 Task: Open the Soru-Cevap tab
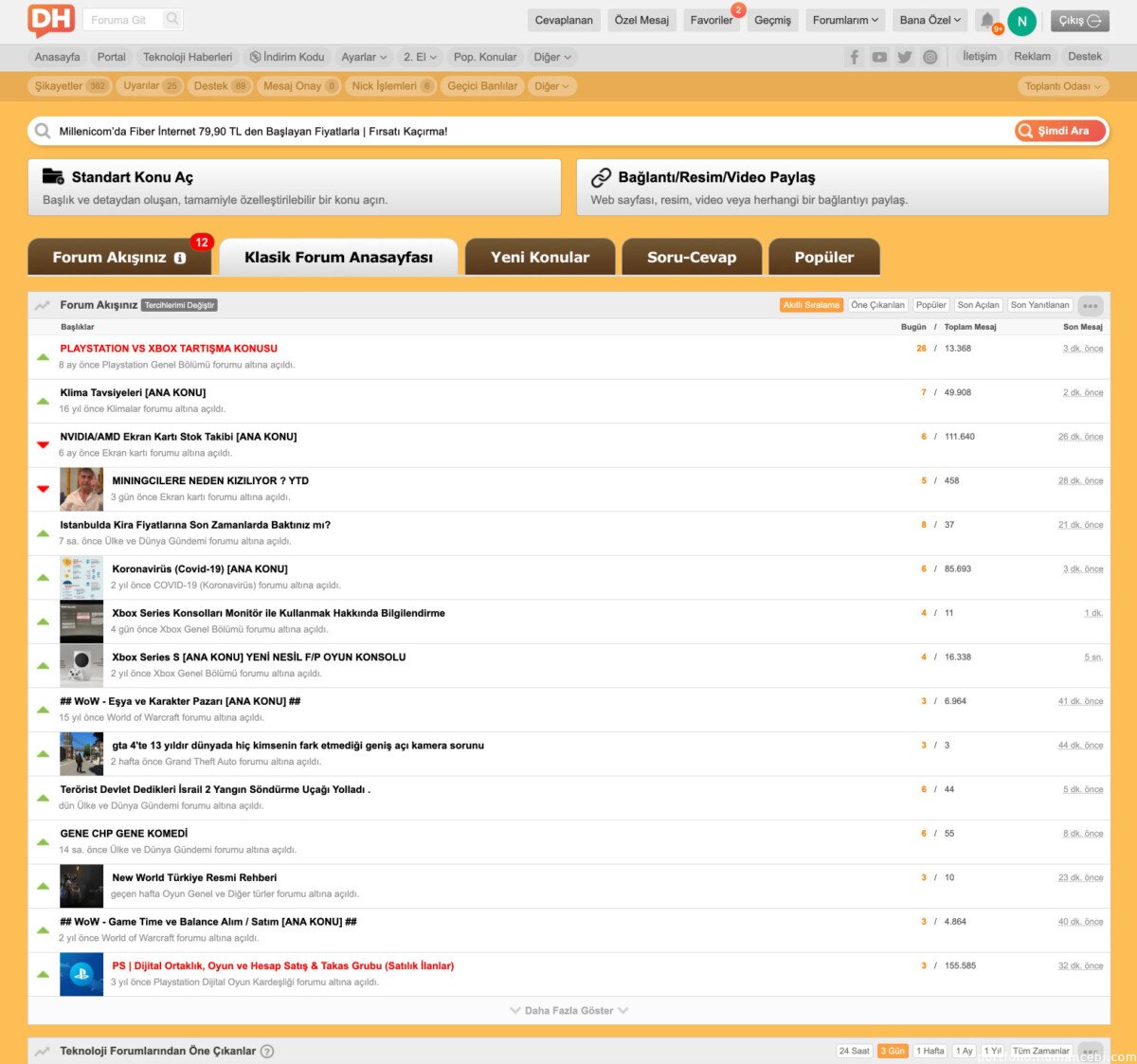coord(692,257)
